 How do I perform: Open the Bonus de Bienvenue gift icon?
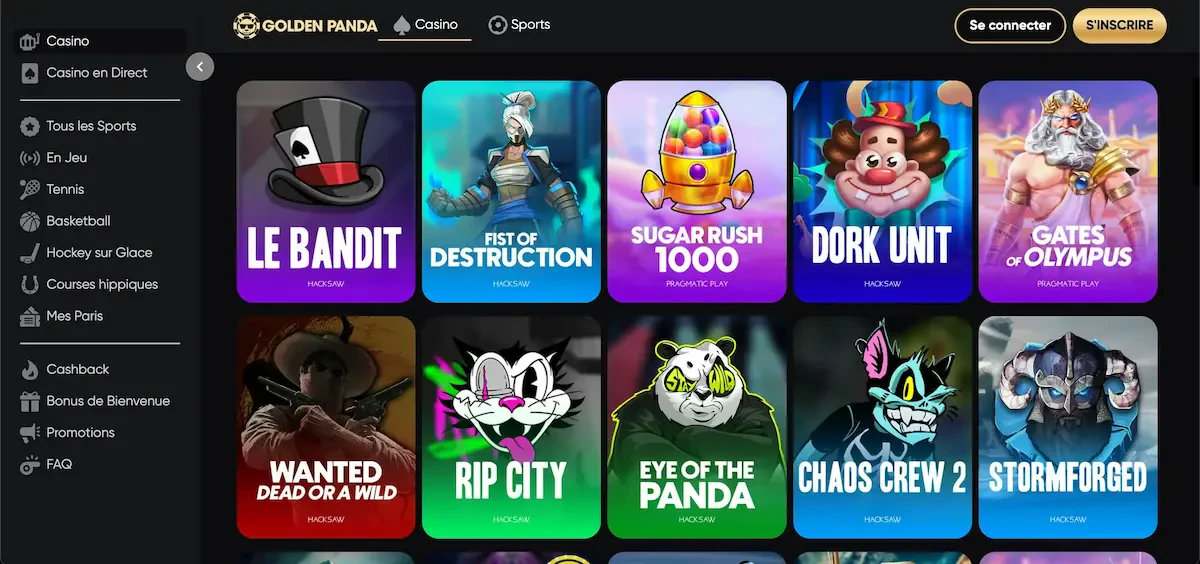29,401
